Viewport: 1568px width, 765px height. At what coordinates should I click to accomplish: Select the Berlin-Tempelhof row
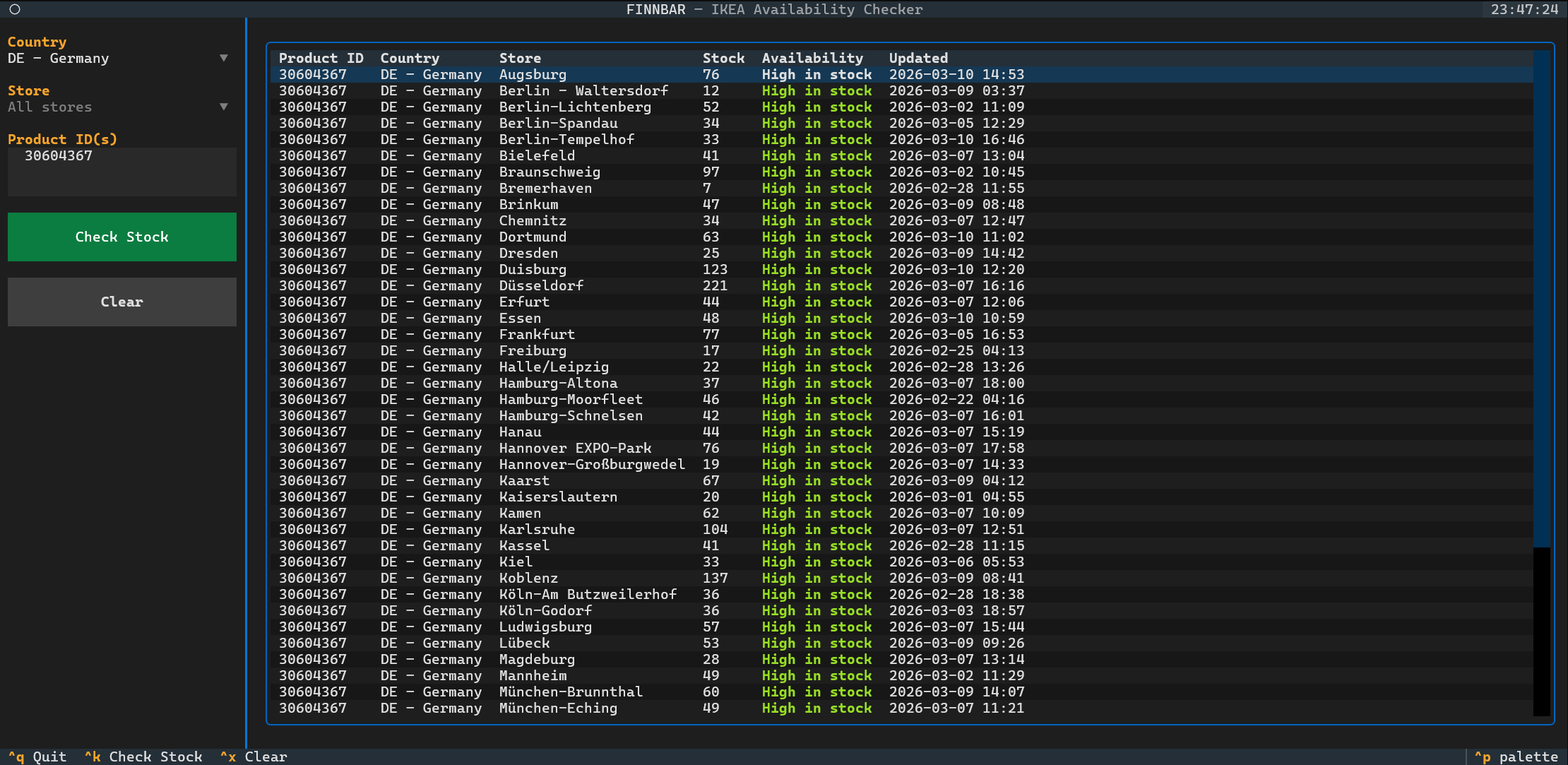point(566,139)
